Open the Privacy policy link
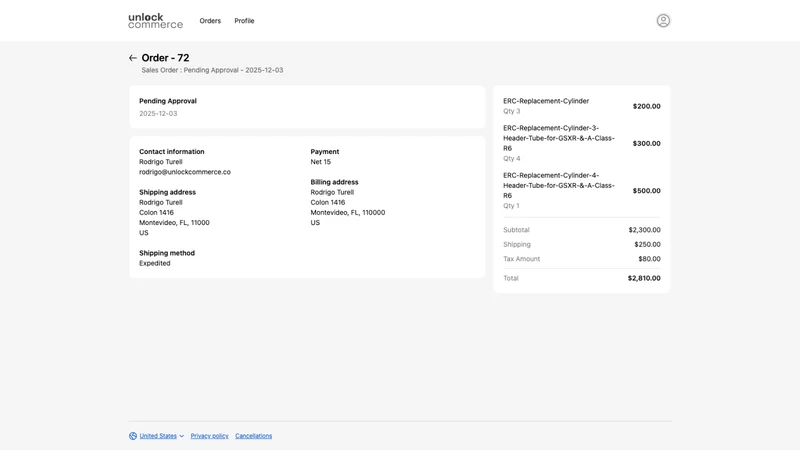This screenshot has height=450, width=800. [x=210, y=436]
